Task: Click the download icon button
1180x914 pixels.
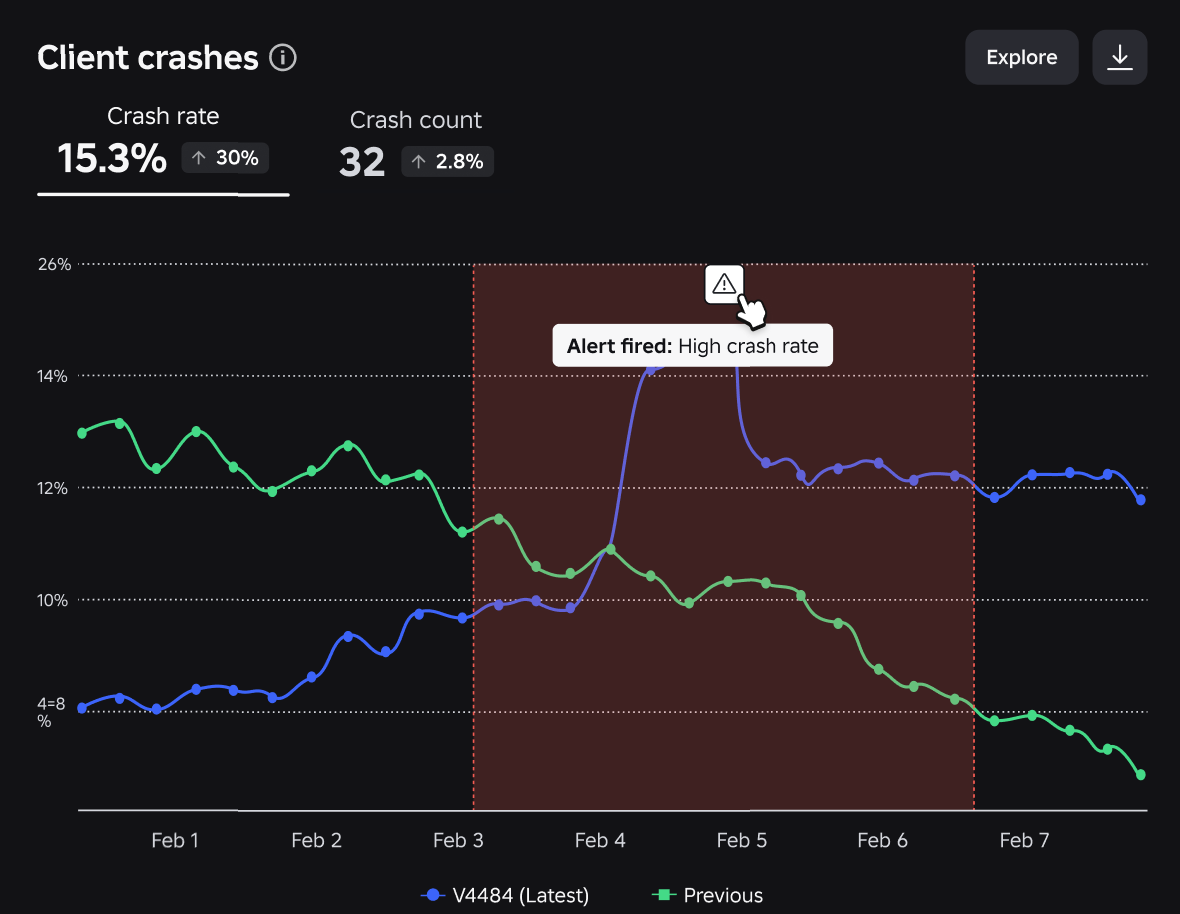Action: click(1119, 57)
